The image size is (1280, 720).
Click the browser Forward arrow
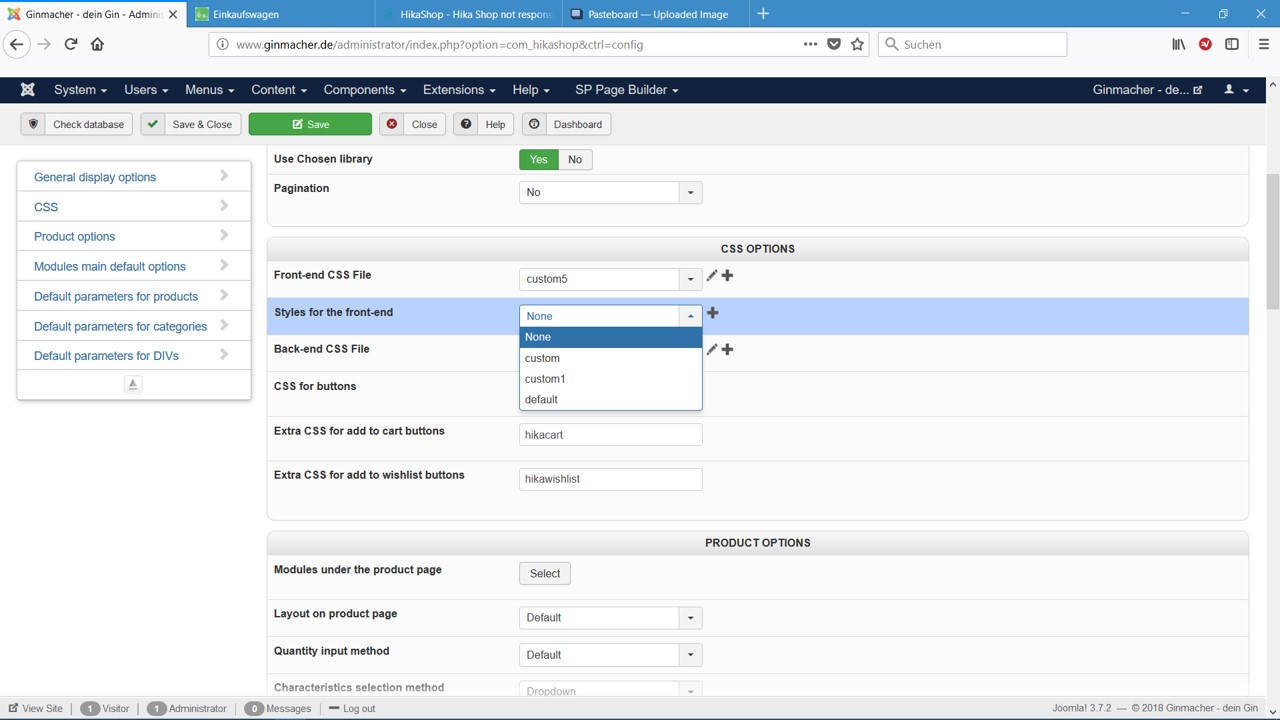coord(44,44)
